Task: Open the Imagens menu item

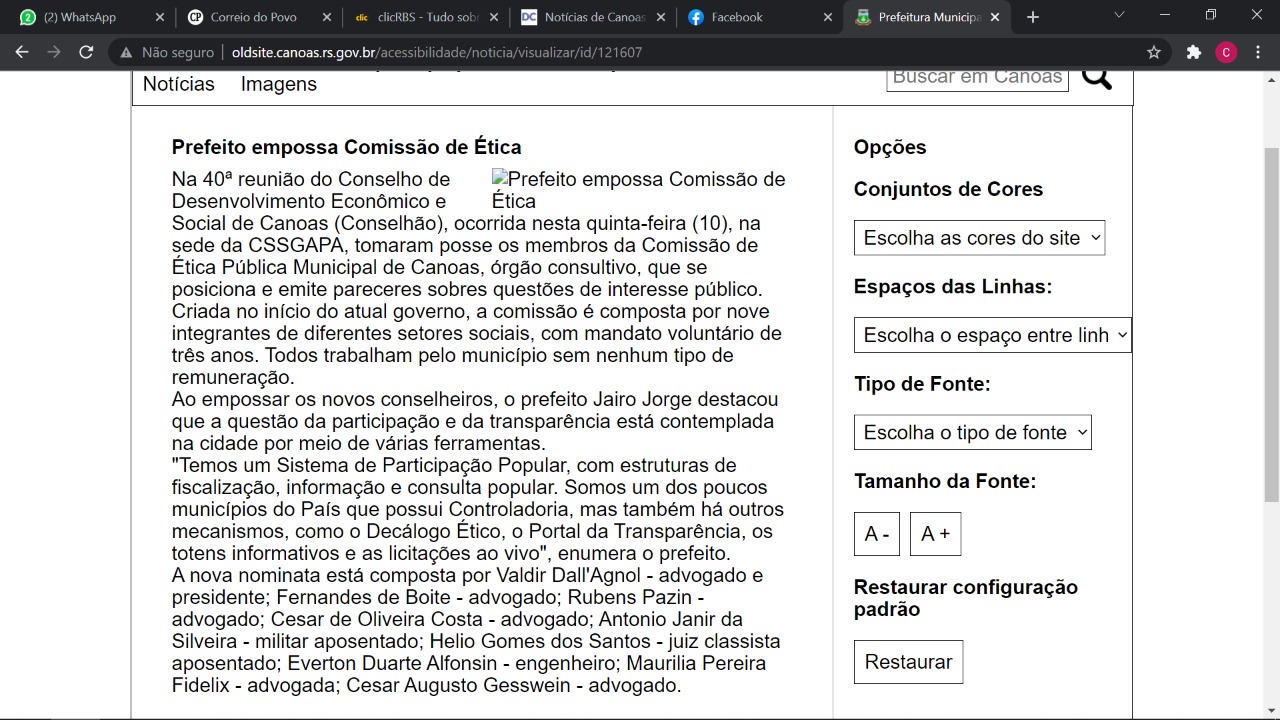Action: point(279,84)
